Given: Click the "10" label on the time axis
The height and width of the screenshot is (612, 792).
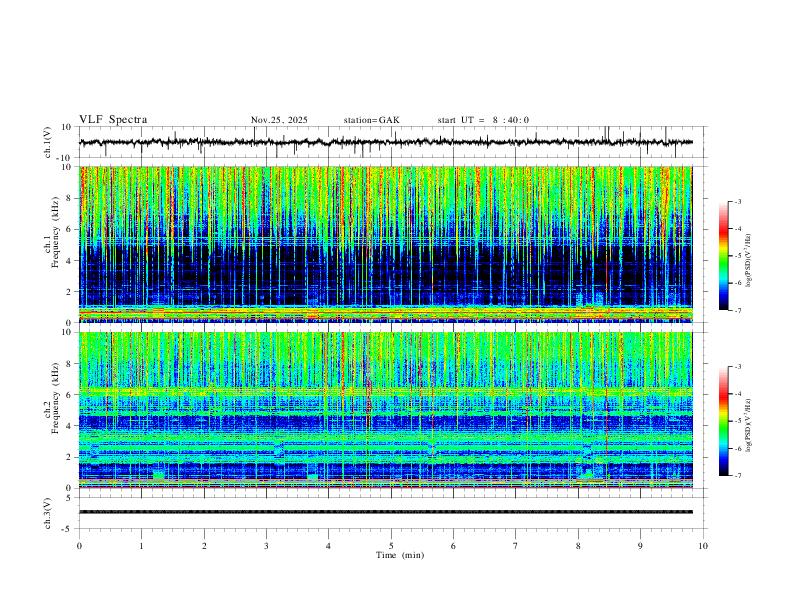Looking at the screenshot, I should (703, 546).
